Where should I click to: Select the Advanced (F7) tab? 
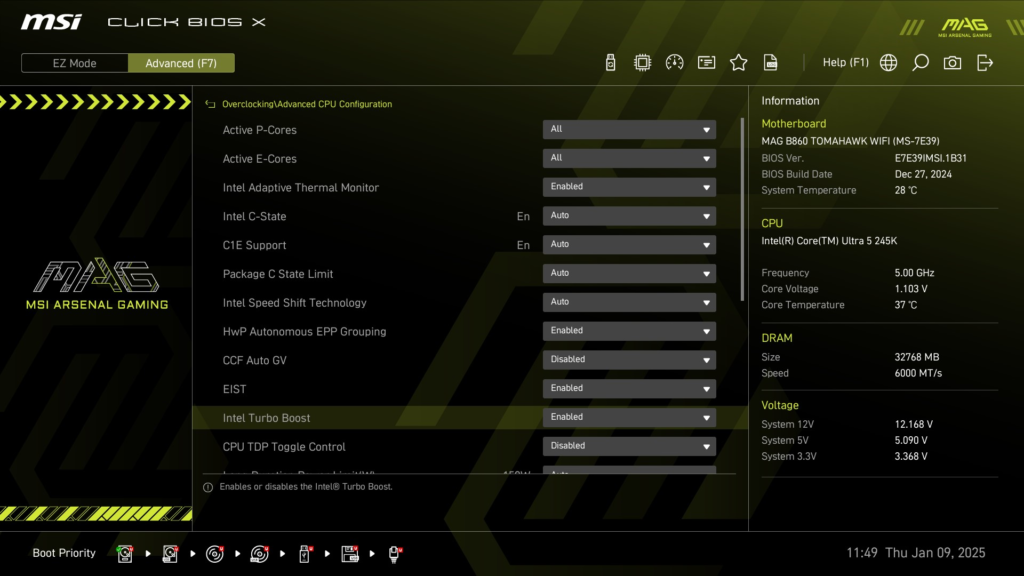click(x=181, y=62)
